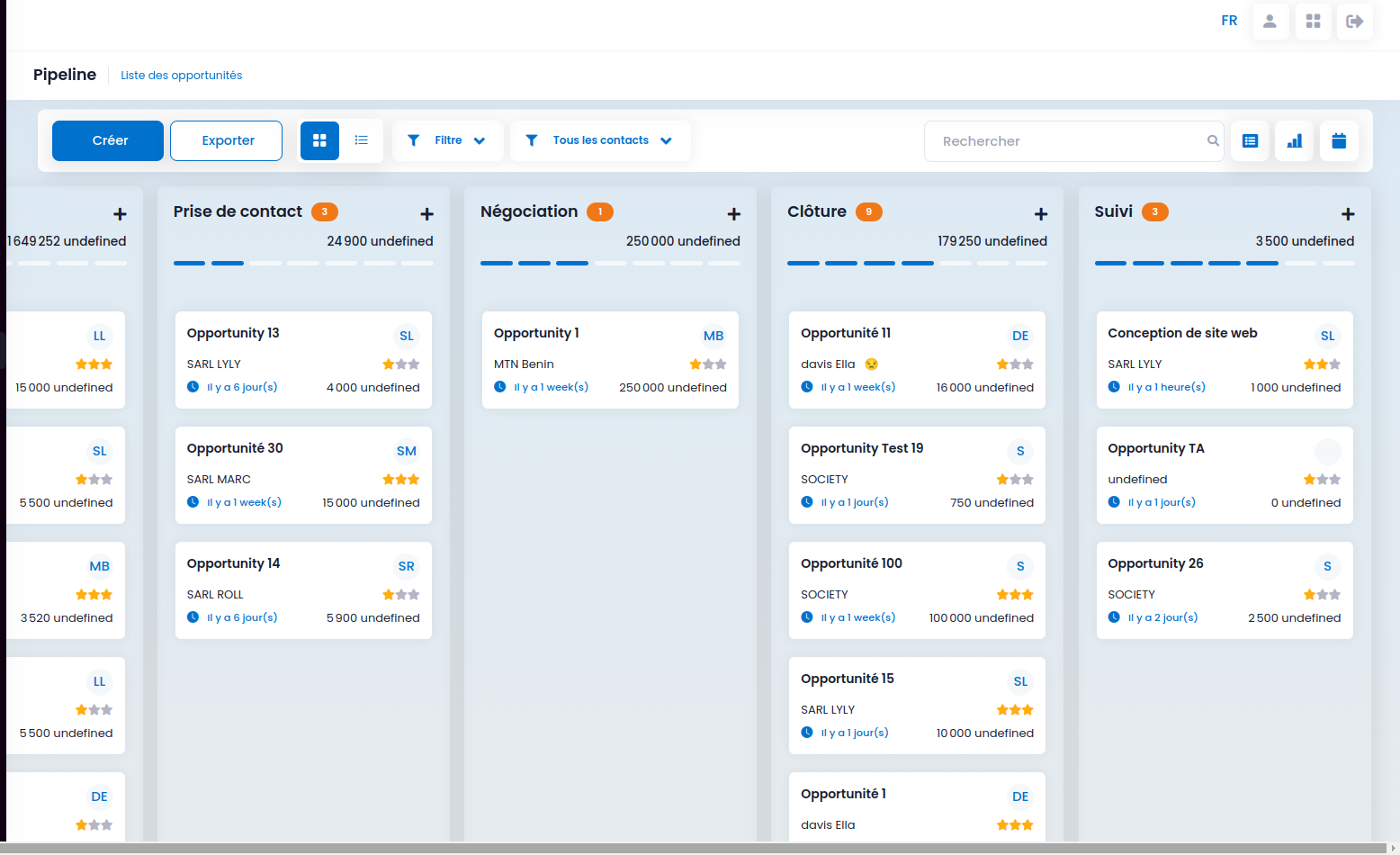Image resolution: width=1400 pixels, height=855 pixels.
Task: Open the apps grid menu
Action: [x=1313, y=22]
